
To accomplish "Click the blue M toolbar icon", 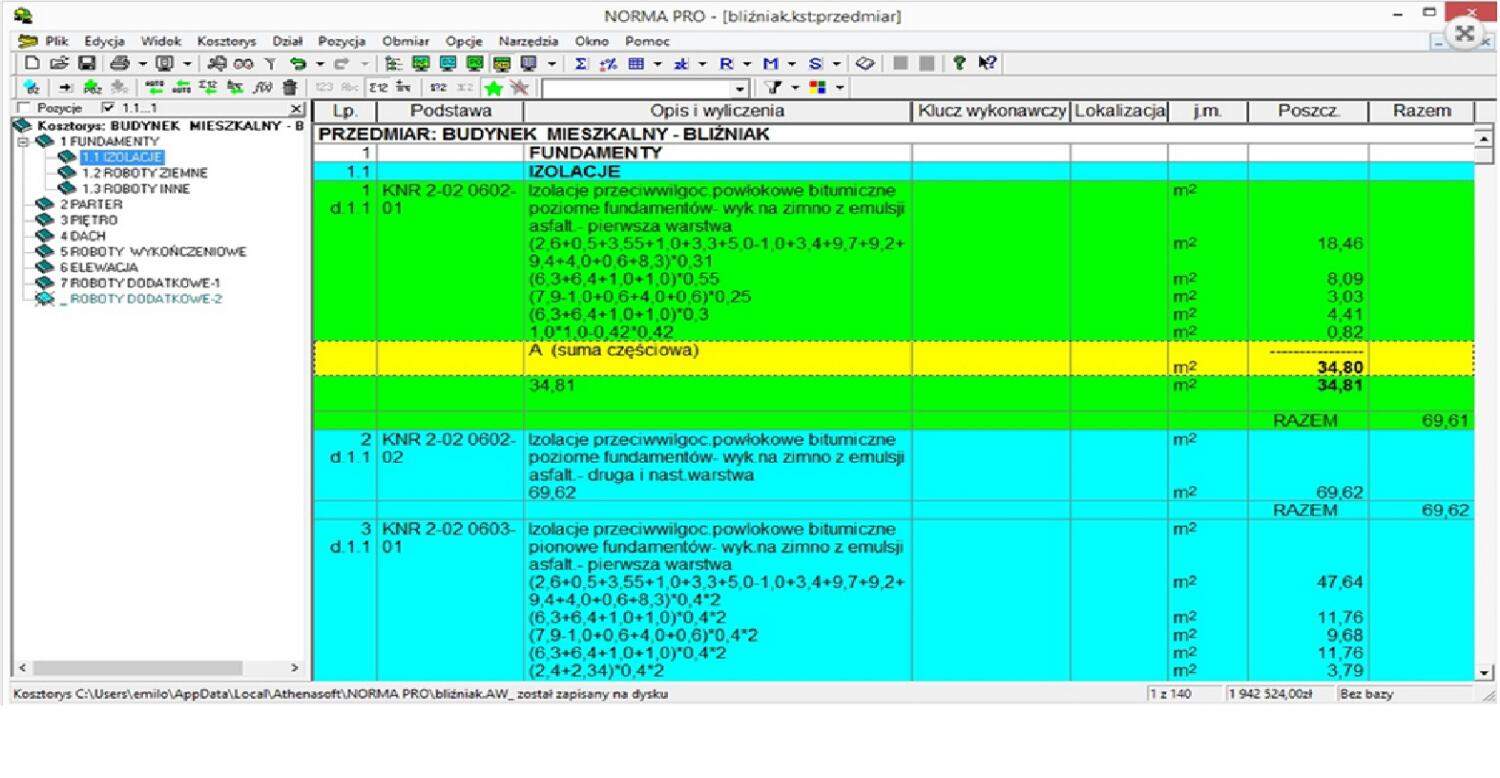I will (771, 63).
